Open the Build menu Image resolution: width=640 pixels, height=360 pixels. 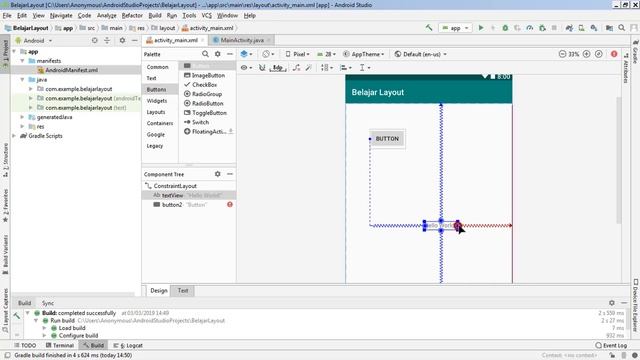click(x=155, y=16)
